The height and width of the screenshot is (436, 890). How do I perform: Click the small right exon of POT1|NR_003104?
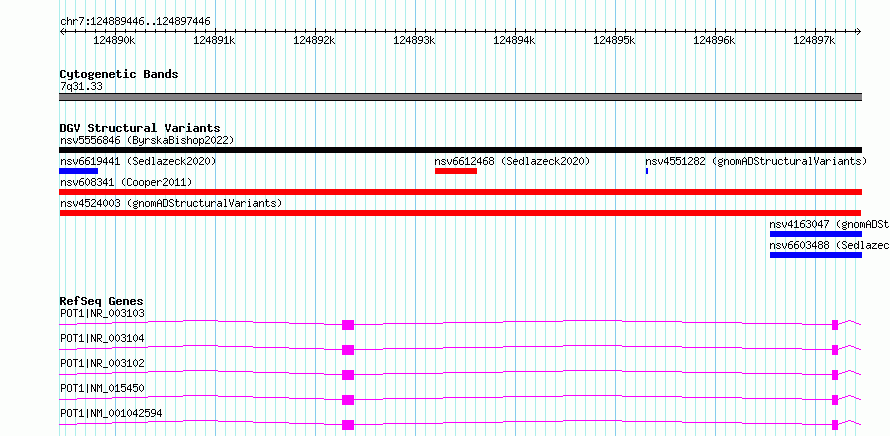[x=835, y=350]
